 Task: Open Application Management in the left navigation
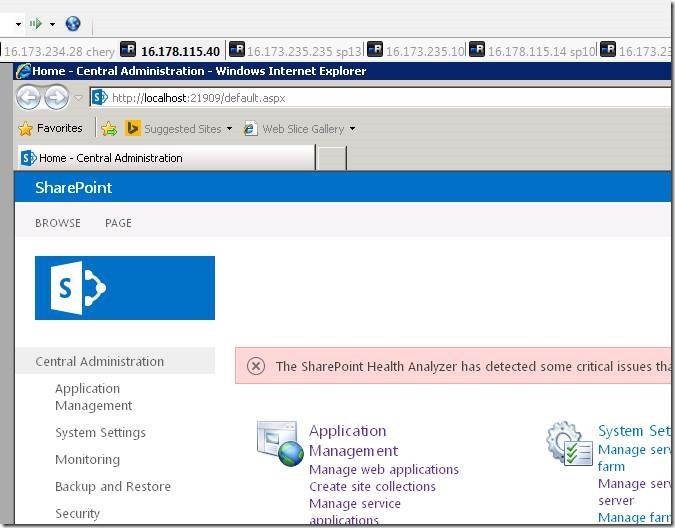(93, 397)
